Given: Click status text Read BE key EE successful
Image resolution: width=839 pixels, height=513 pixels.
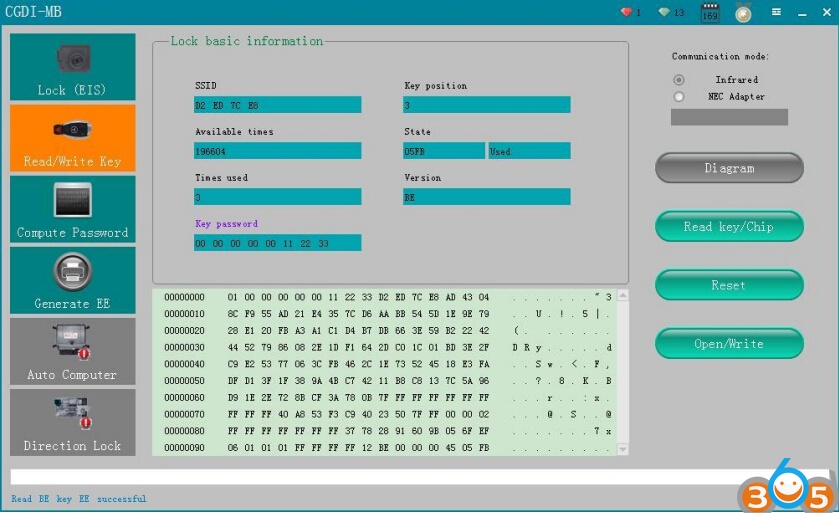Looking at the screenshot, I should tap(79, 499).
